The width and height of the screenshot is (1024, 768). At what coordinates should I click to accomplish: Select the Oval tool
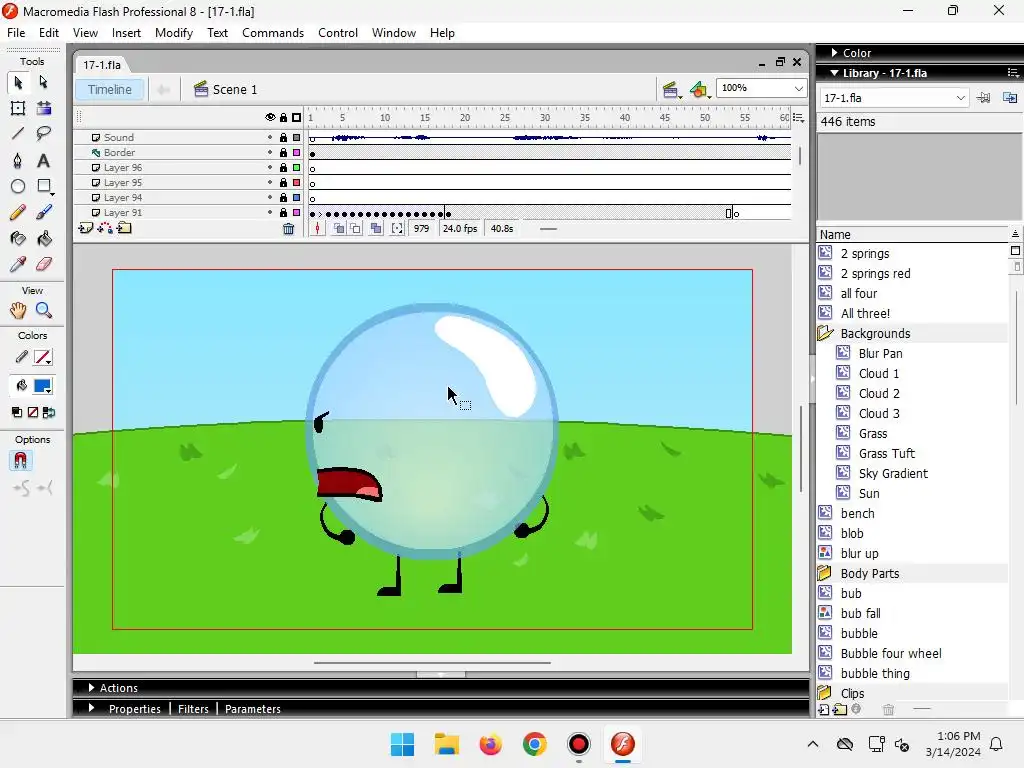pos(18,187)
